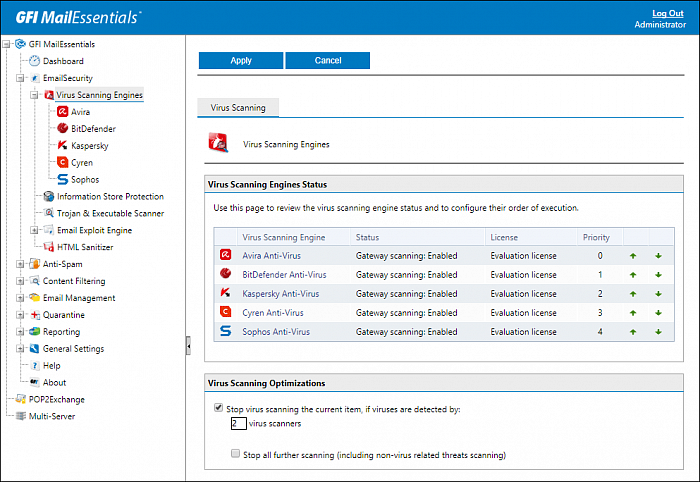Image resolution: width=700 pixels, height=482 pixels.
Task: Click the Dashboard clock icon
Action: (34, 61)
